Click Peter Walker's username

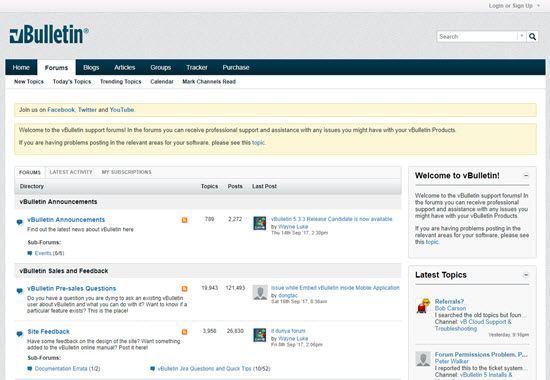point(451,361)
